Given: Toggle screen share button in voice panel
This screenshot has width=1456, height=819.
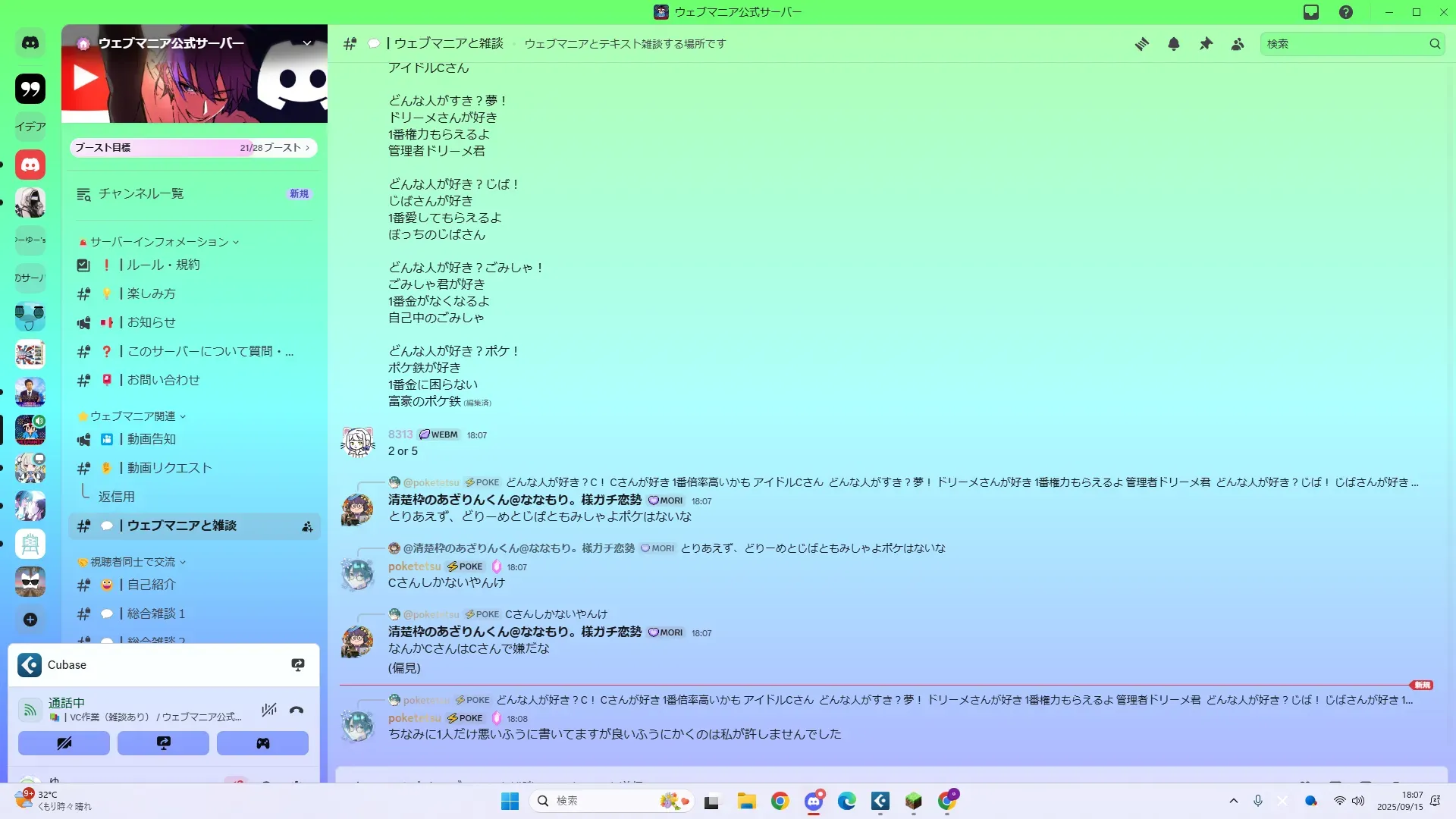Looking at the screenshot, I should [x=163, y=743].
